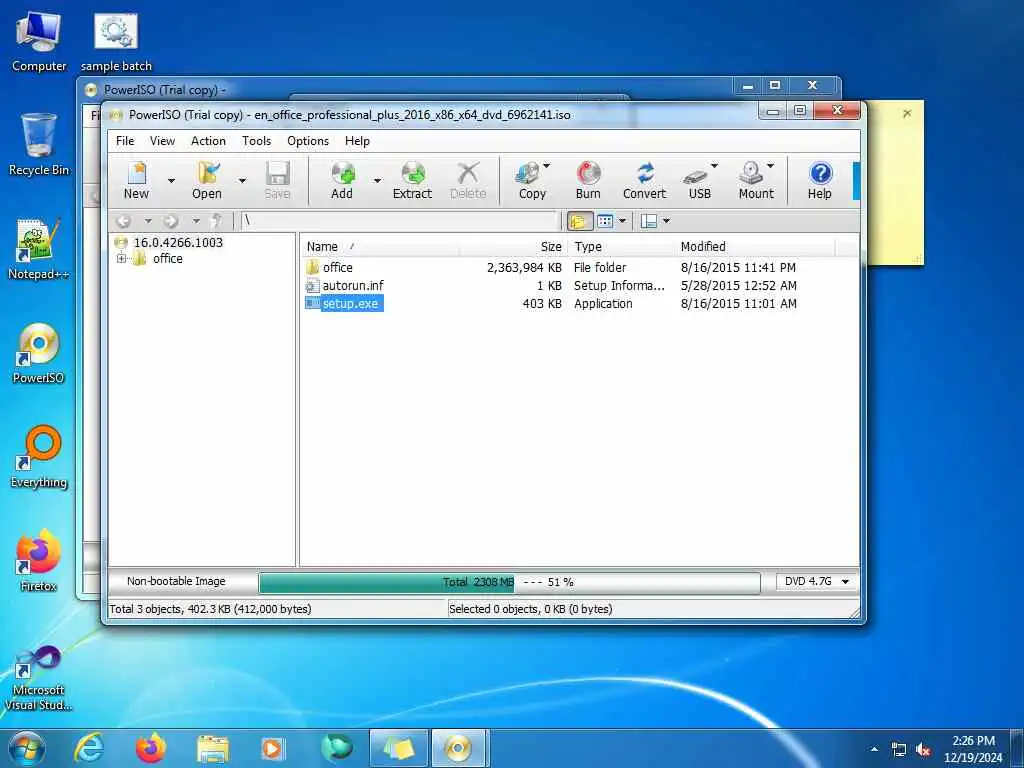Close the yellow sticky note
The image size is (1024, 768).
pos(906,114)
